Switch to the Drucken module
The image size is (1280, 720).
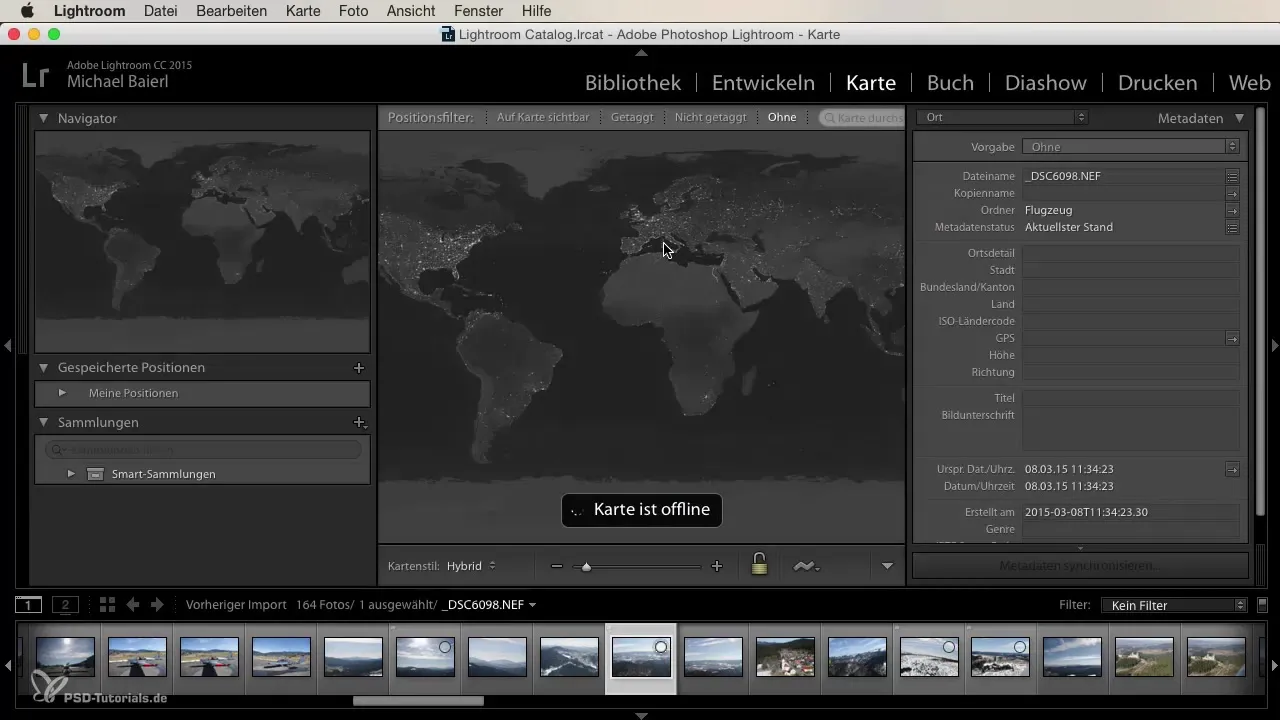[x=1158, y=83]
